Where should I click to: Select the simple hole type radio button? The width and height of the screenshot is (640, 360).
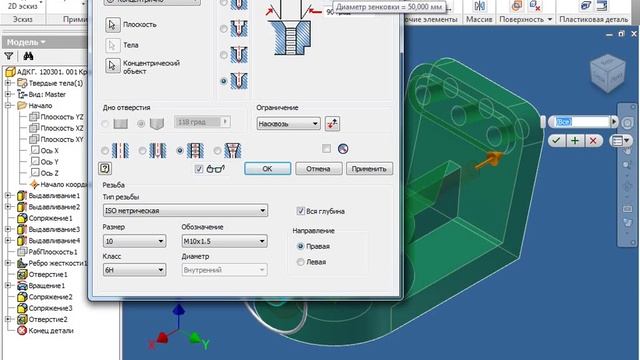click(x=105, y=151)
